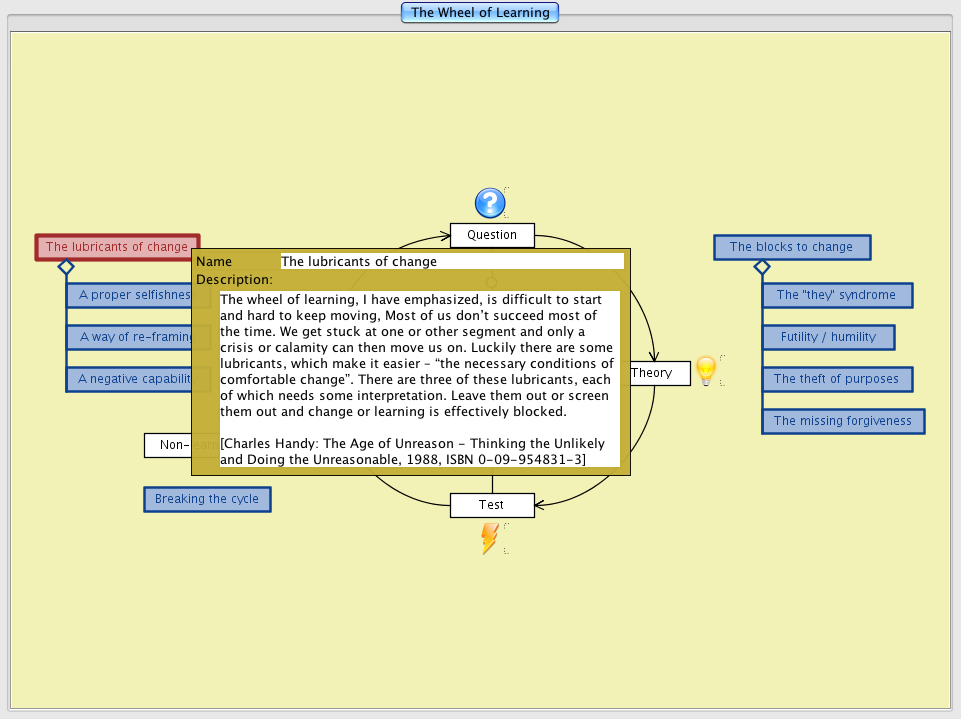Click inside the Description text area
This screenshot has height=719, width=961.
click(x=419, y=379)
